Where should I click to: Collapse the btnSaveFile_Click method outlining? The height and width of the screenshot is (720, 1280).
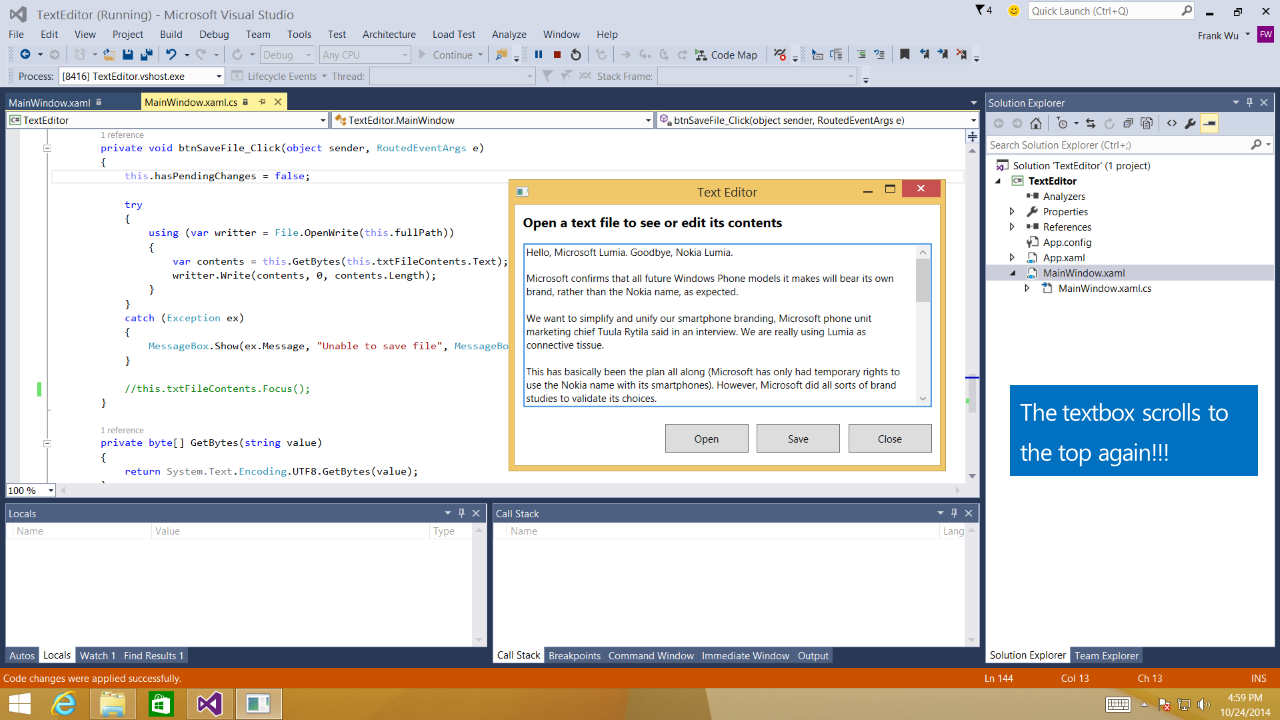tap(47, 148)
